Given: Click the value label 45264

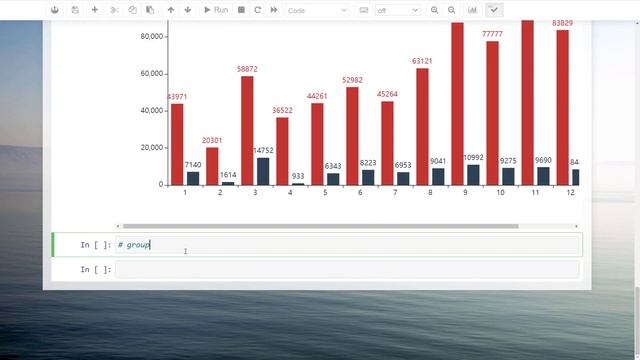Looking at the screenshot, I should coord(387,94).
